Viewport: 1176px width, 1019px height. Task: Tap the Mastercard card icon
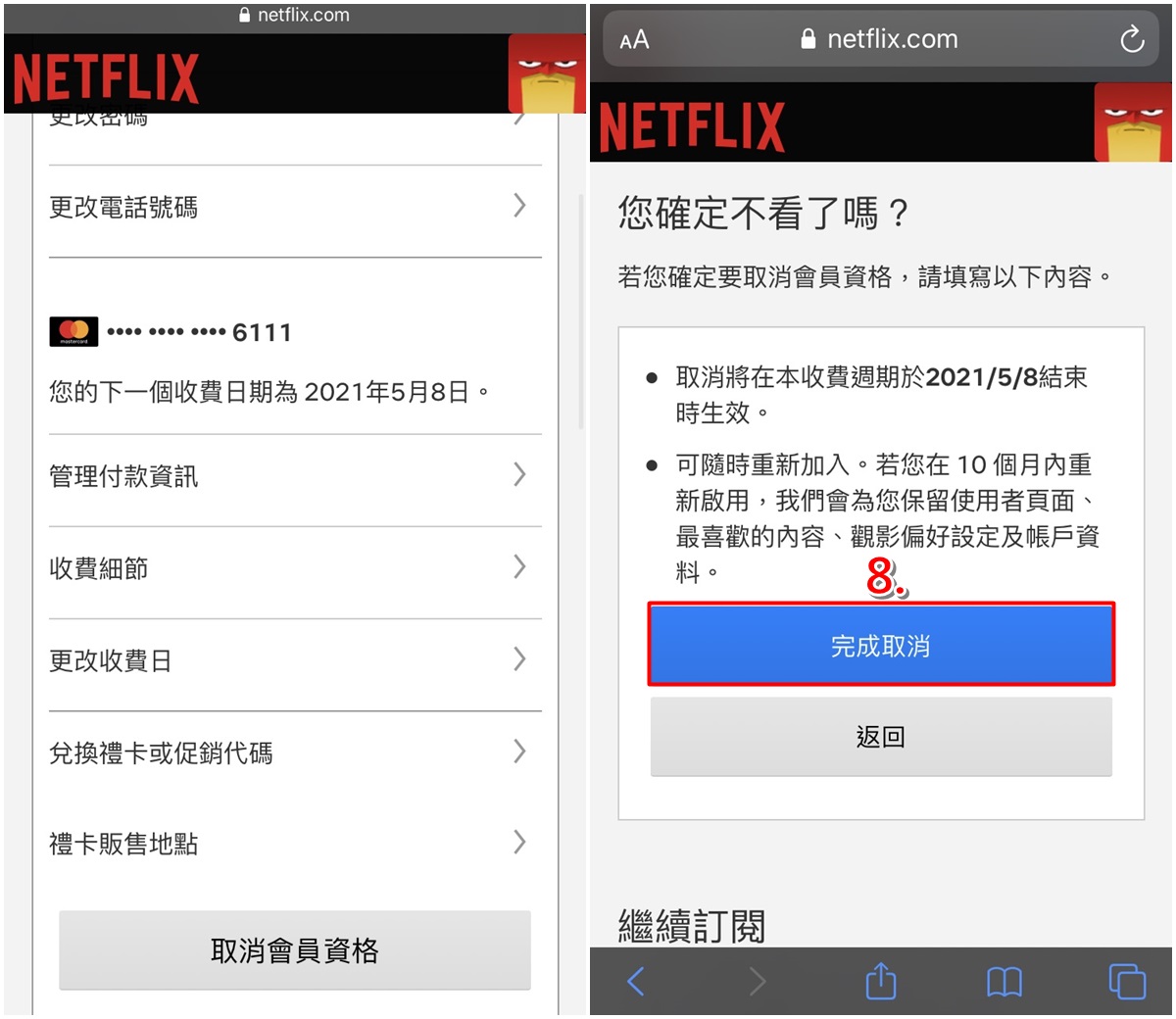[x=73, y=332]
